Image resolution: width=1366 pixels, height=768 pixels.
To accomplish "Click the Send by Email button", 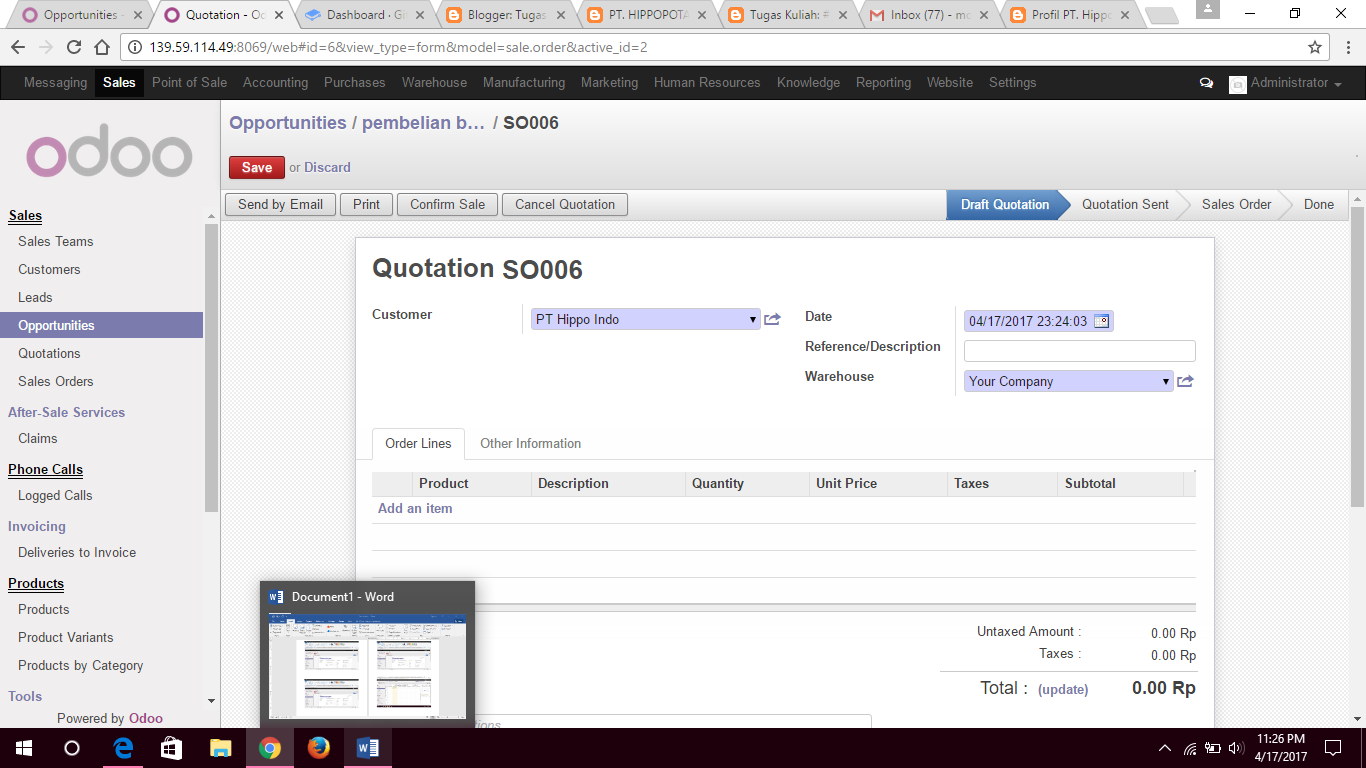I will pyautogui.click(x=281, y=205).
